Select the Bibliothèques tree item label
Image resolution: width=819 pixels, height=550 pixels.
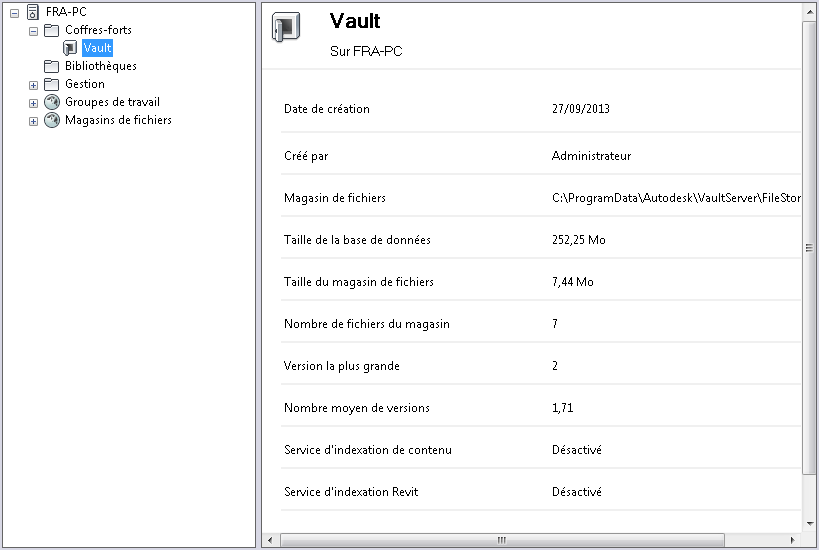101,66
